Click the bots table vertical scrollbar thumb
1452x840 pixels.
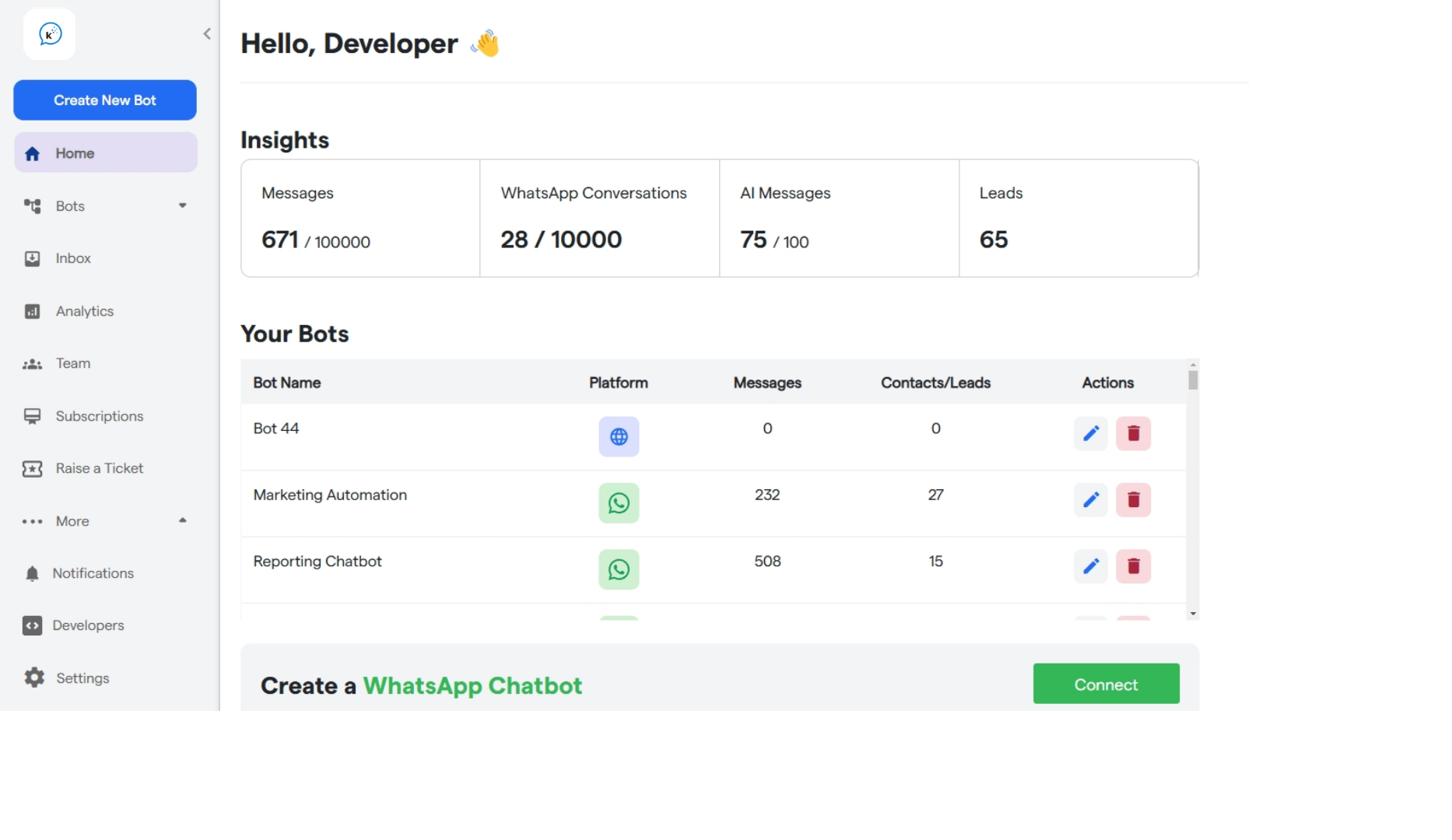[x=1193, y=380]
